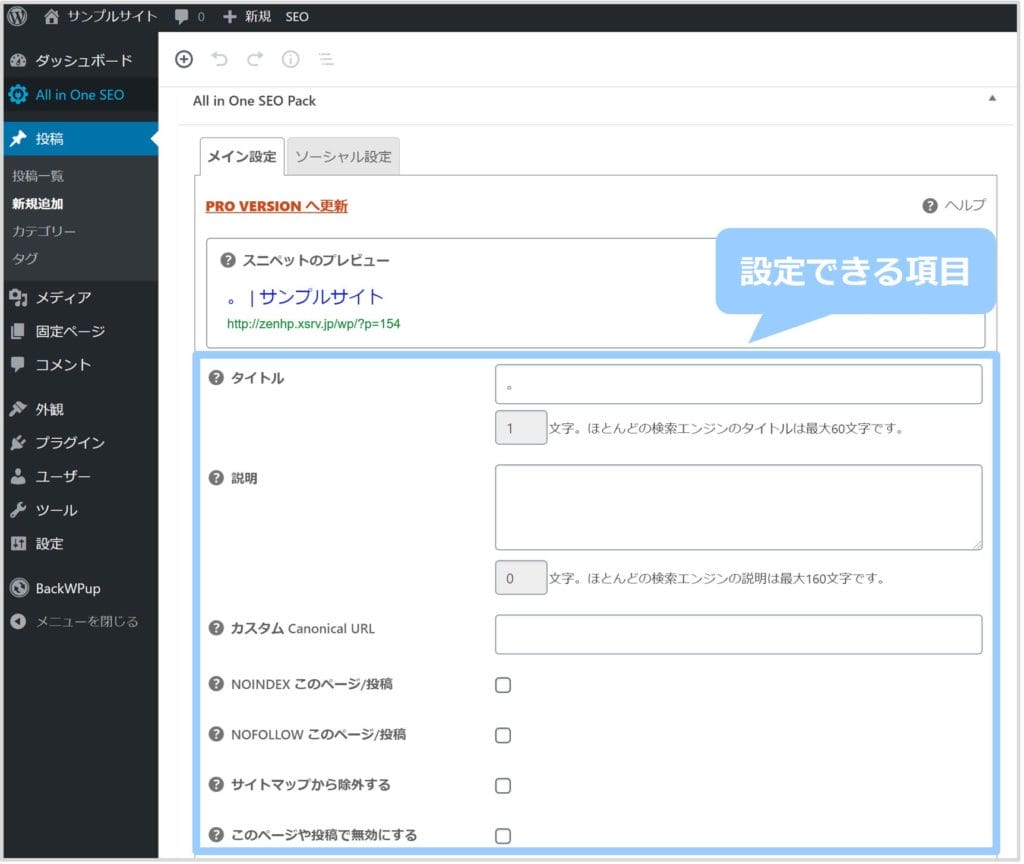The height and width of the screenshot is (864, 1024).
Task: Open カテゴリー submenu item
Action: coord(44,231)
